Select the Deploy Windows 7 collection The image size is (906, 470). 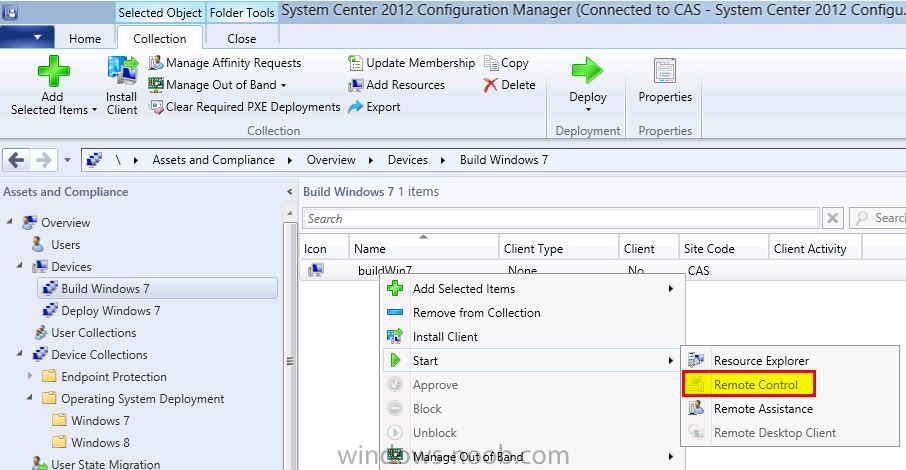[x=110, y=310]
